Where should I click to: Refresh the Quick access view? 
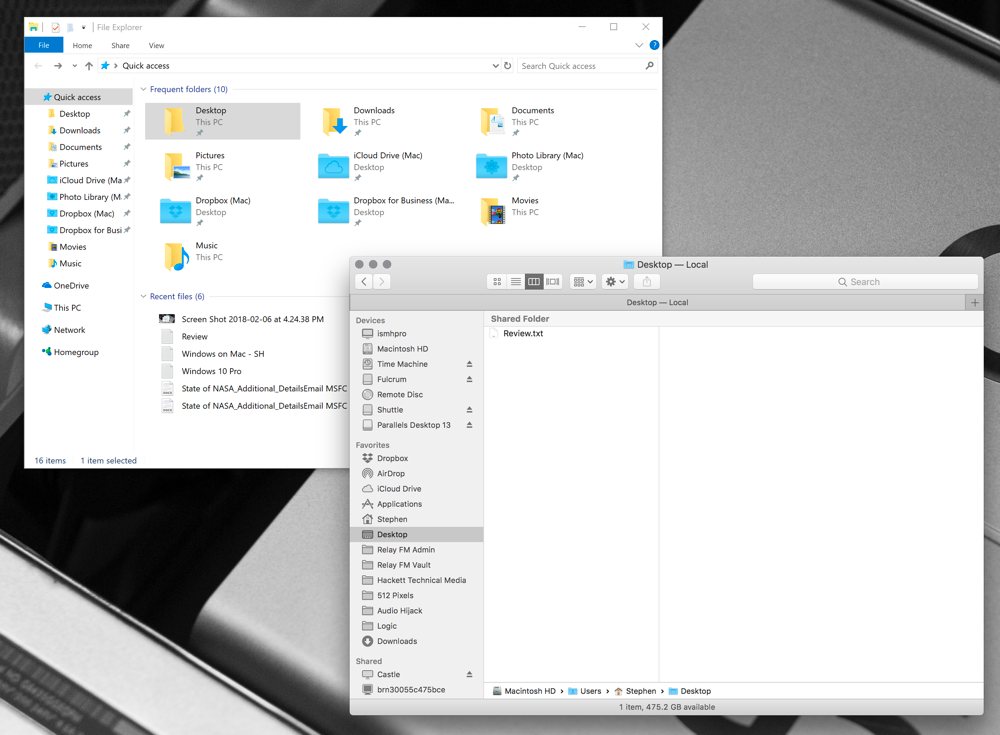pyautogui.click(x=508, y=66)
